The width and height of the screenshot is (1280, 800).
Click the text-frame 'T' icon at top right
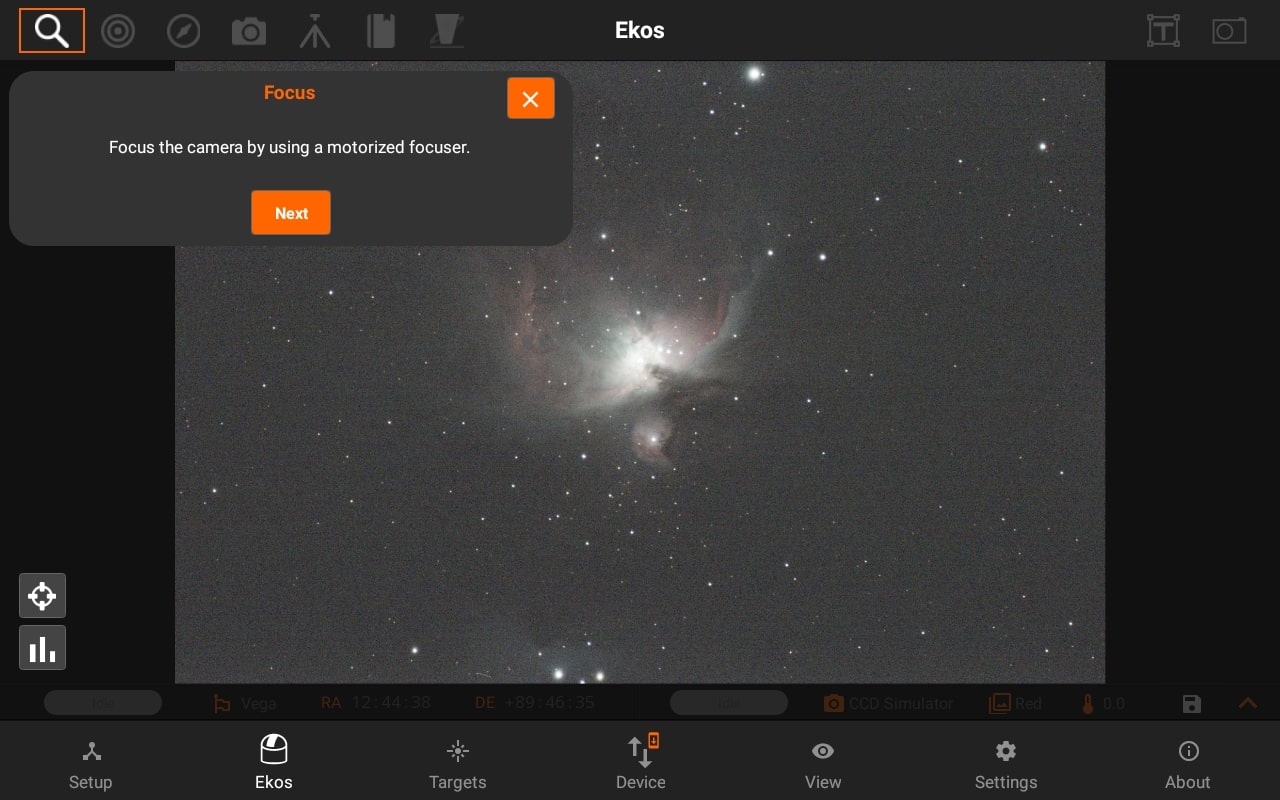click(1163, 31)
